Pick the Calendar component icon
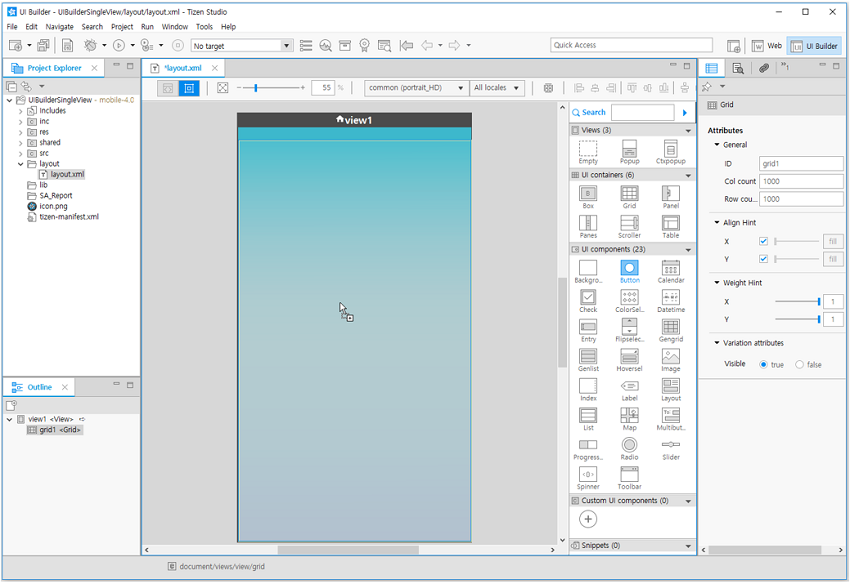The width and height of the screenshot is (850, 584). 670,269
